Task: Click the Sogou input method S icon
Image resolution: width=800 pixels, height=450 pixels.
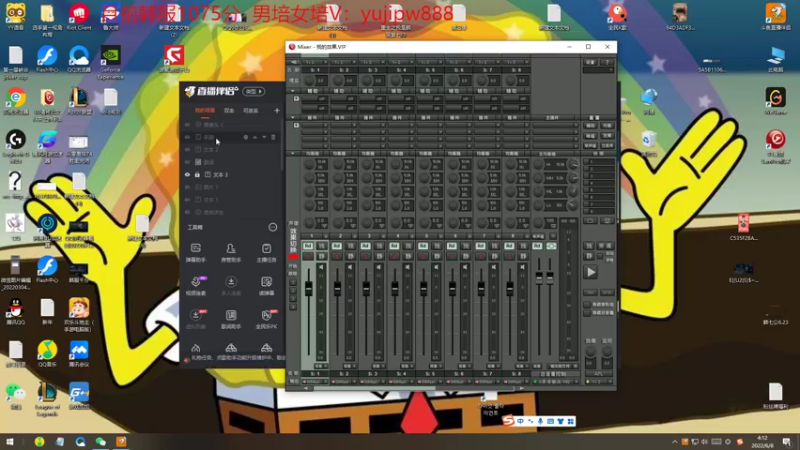Action: (508, 421)
